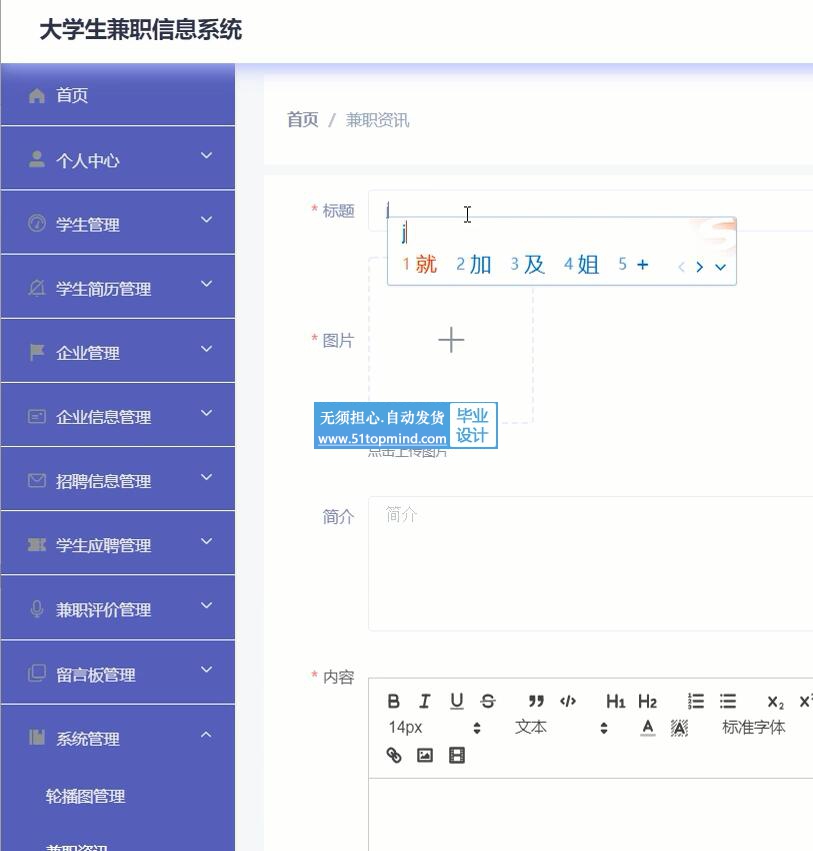Collapse the 系统管理 chevron
This screenshot has width=813, height=851.
(206, 734)
